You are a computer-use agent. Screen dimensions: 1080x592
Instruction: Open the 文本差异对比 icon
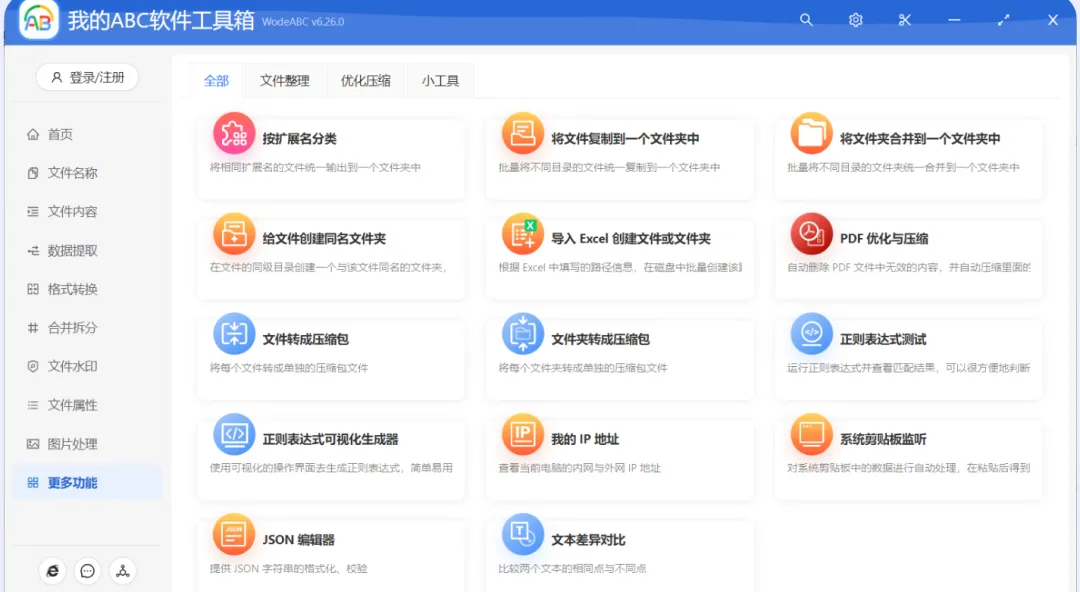523,534
